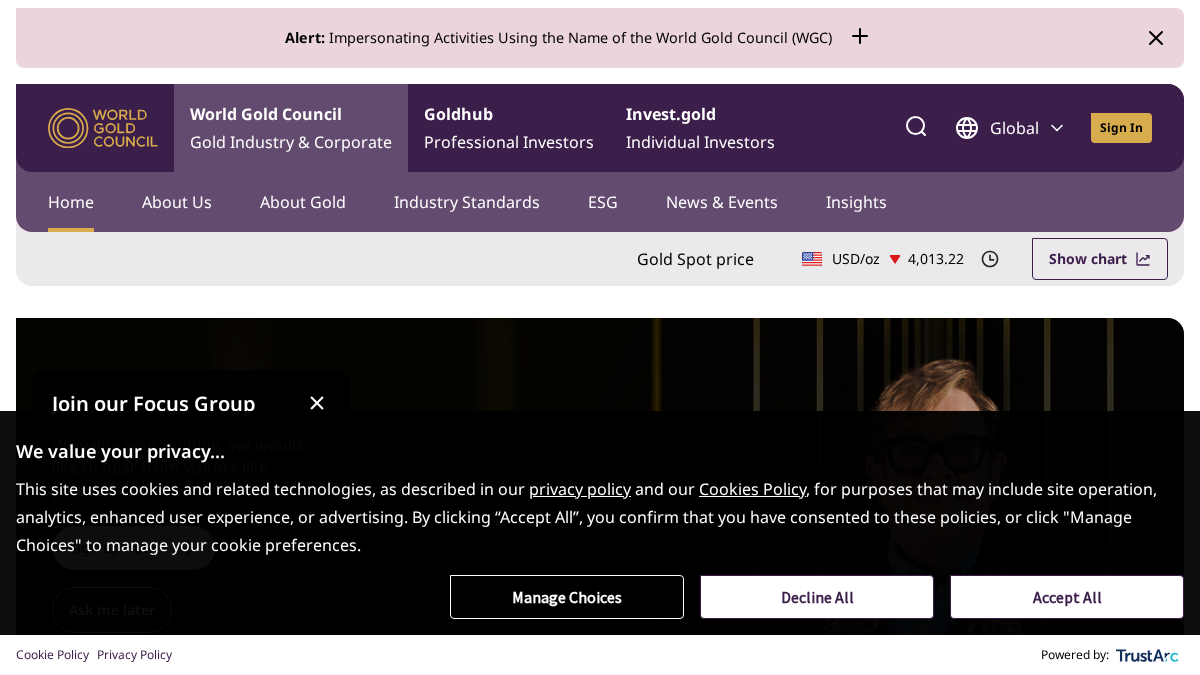Screen dimensions: 1200x675
Task: Expand the Global region chevron
Action: click(1057, 128)
